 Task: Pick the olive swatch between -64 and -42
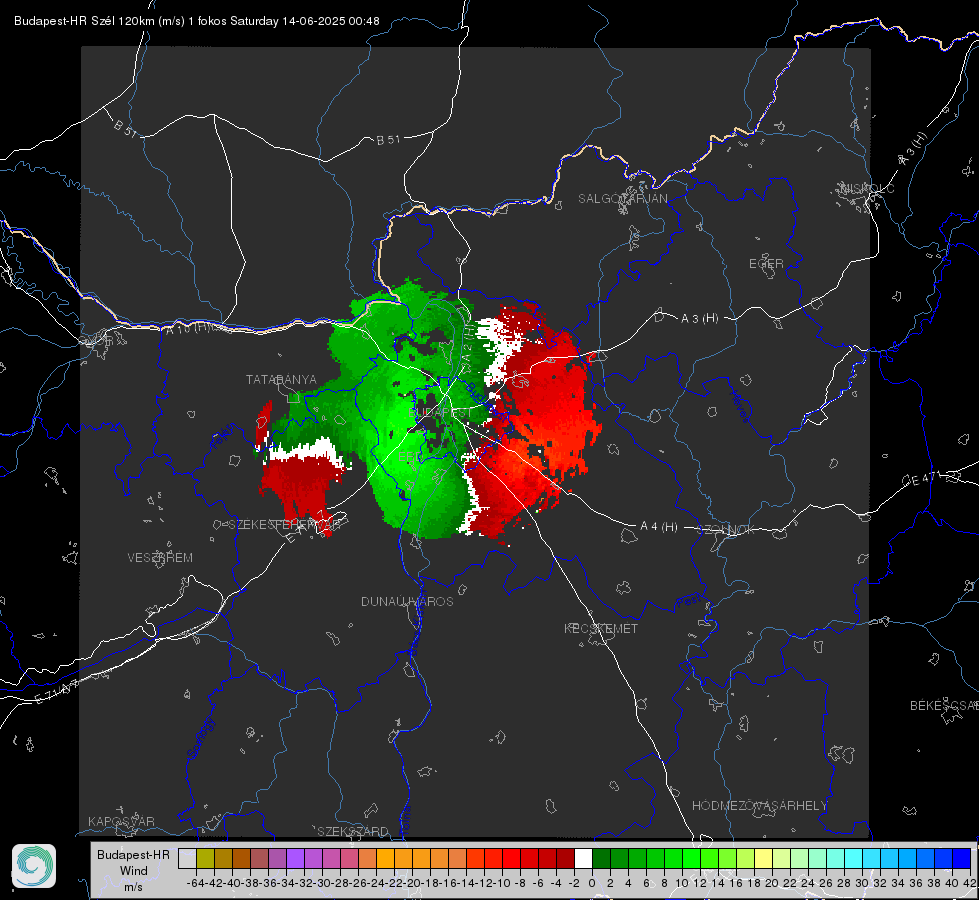[x=205, y=858]
